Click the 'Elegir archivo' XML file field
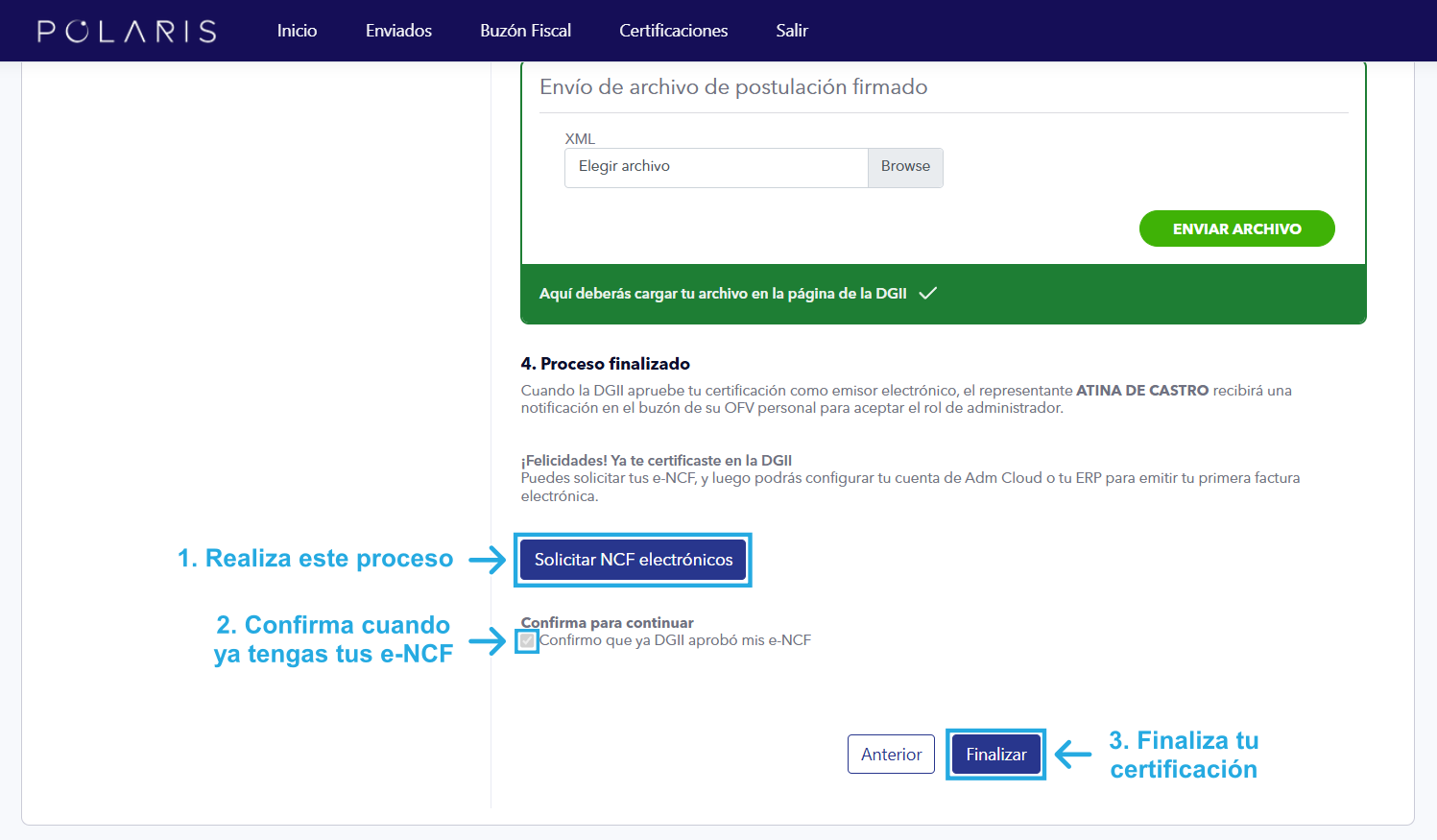This screenshot has width=1437, height=840. (716, 167)
